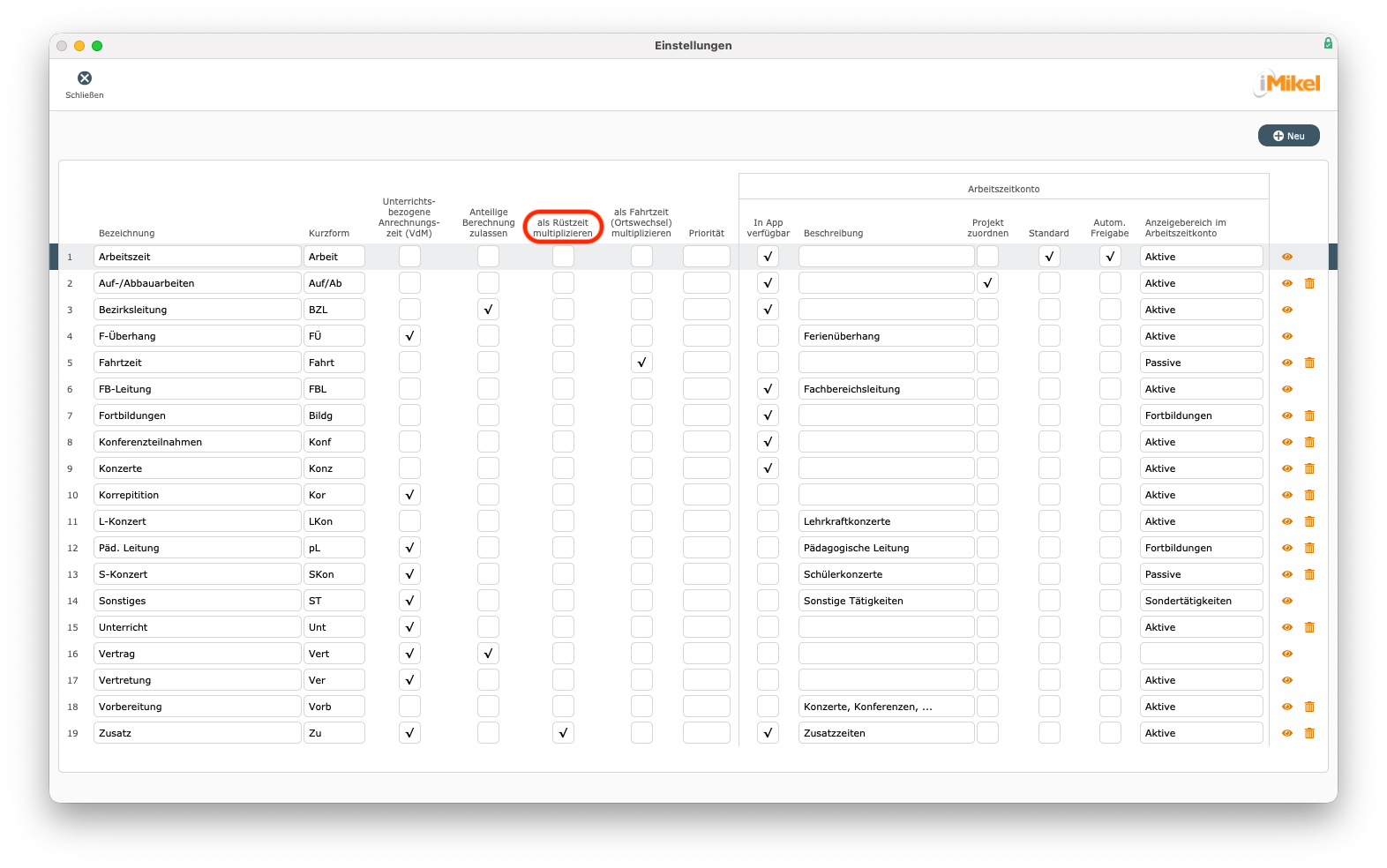Click eye icon in FB-Leitung row

click(1287, 389)
